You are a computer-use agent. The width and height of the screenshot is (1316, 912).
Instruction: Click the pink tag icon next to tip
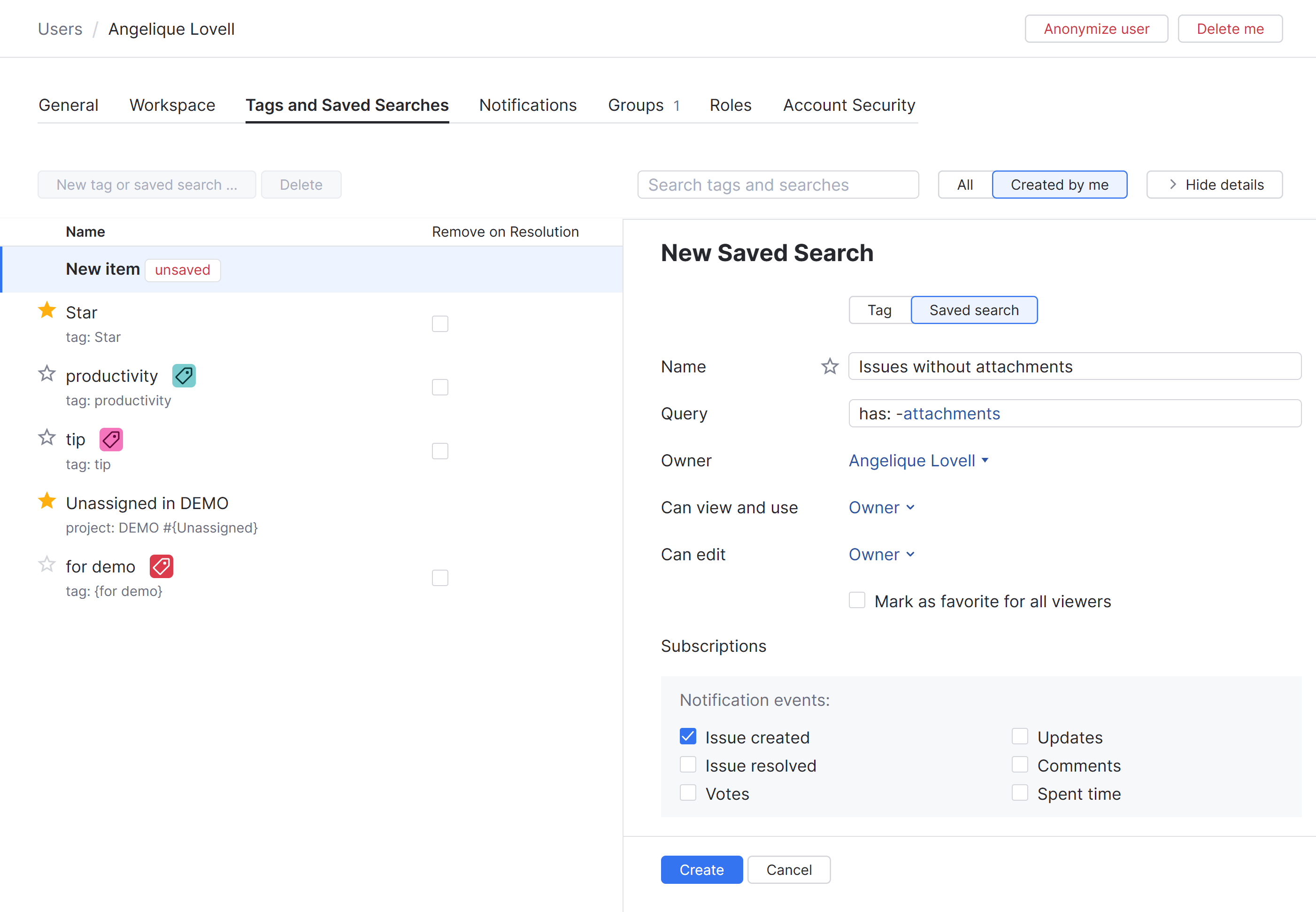pos(111,439)
